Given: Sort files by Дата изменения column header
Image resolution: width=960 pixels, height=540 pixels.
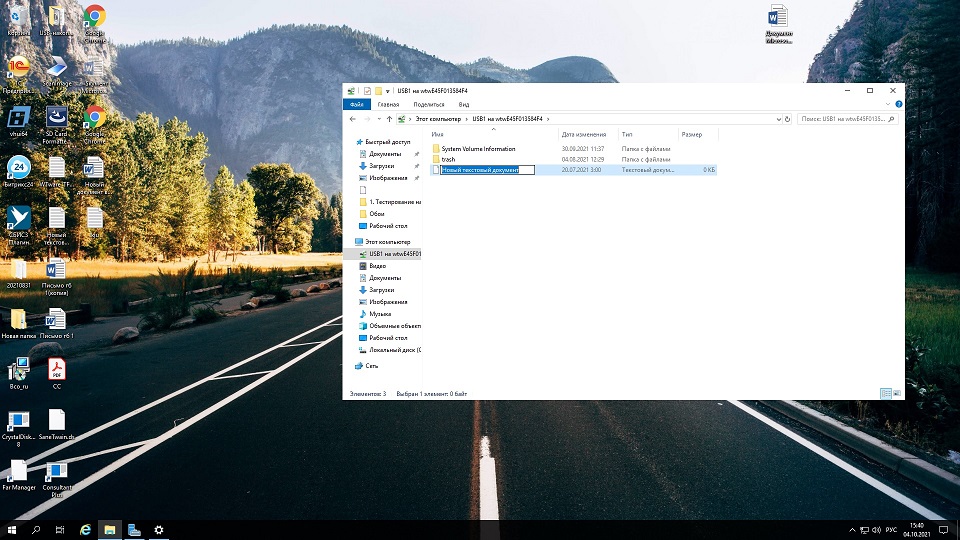Looking at the screenshot, I should coord(583,134).
